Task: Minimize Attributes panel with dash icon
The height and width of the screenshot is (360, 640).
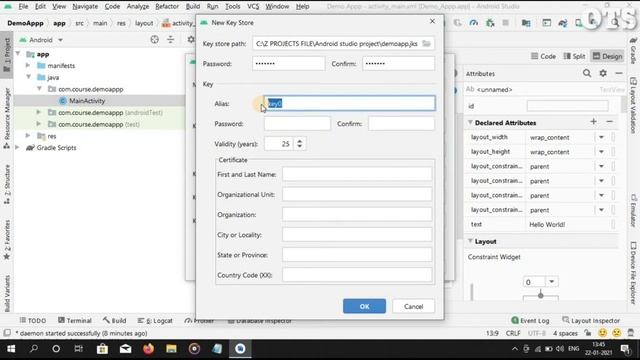Action: (x=619, y=73)
